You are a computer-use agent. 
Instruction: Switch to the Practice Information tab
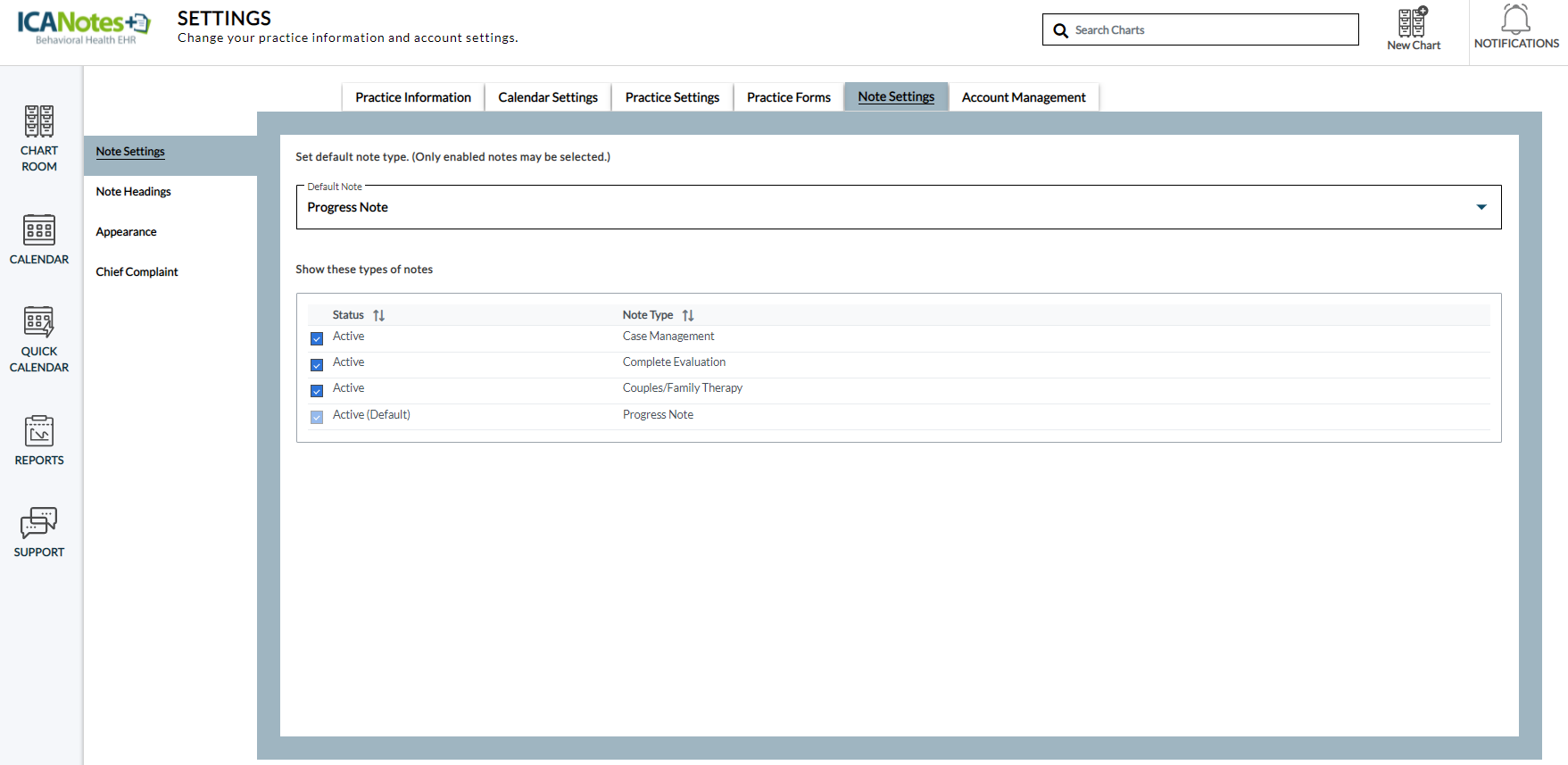(x=413, y=97)
